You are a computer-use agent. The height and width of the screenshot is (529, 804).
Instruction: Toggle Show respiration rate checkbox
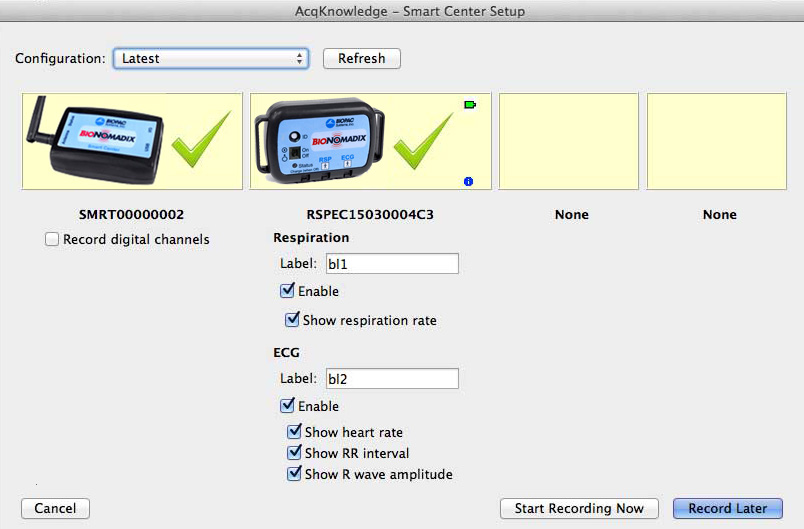292,321
